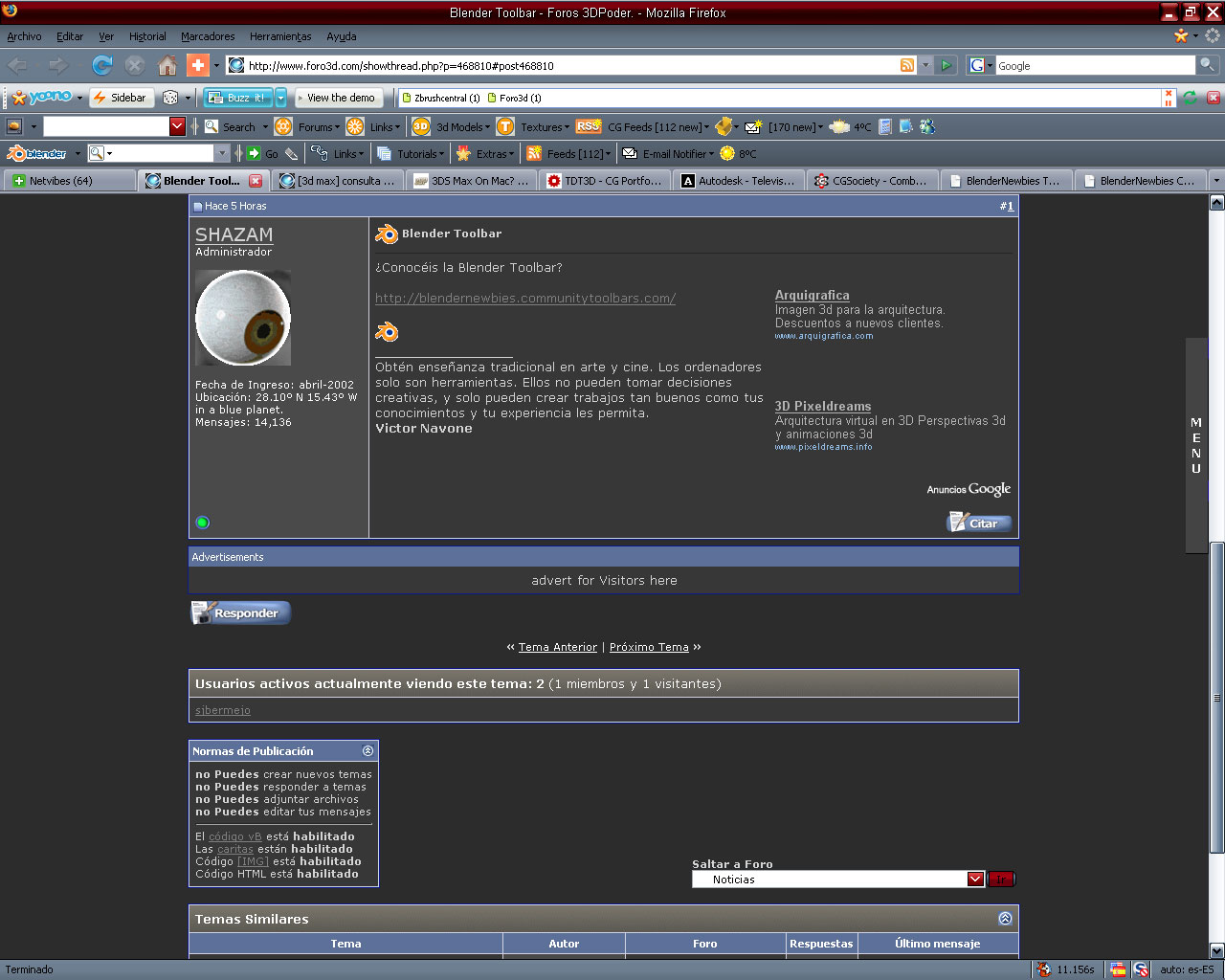The width and height of the screenshot is (1225, 980).
Task: Click the bookmark star icon in menu bar
Action: [1181, 35]
